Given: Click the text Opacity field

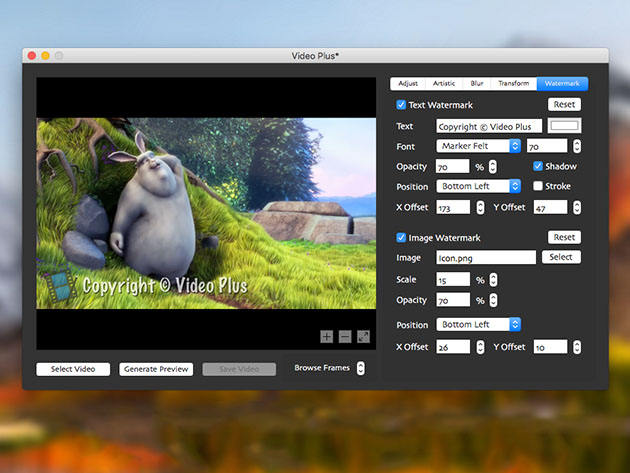Looking at the screenshot, I should 452,166.
